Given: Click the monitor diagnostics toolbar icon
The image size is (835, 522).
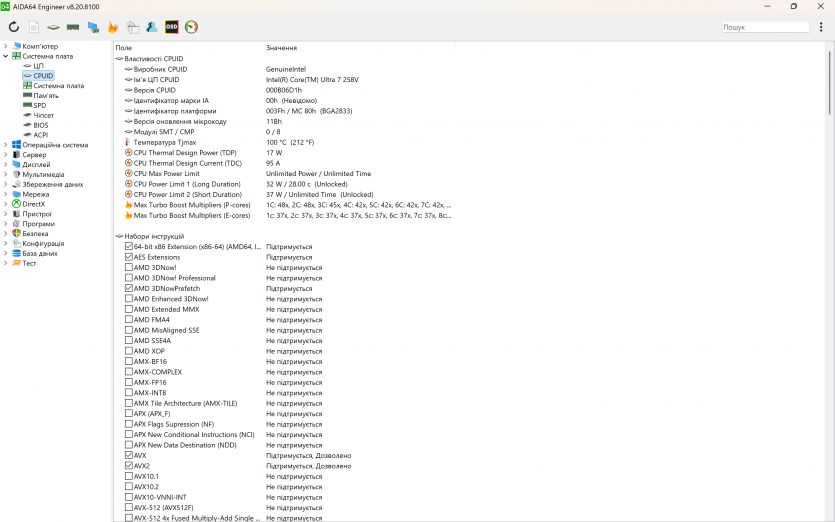Looking at the screenshot, I should pyautogui.click(x=93, y=27).
